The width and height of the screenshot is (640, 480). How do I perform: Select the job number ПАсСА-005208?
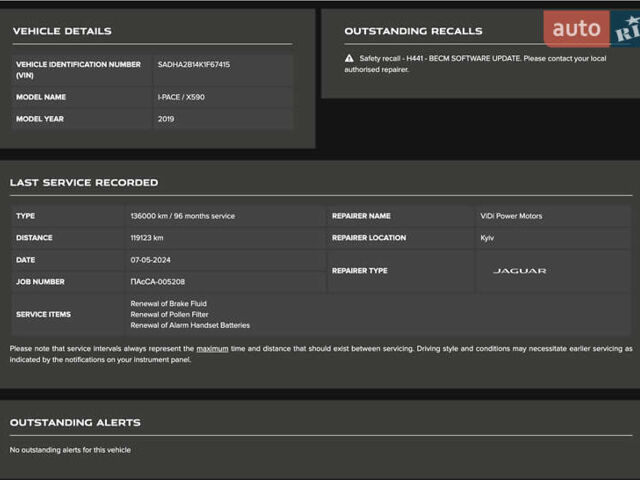[x=157, y=282]
